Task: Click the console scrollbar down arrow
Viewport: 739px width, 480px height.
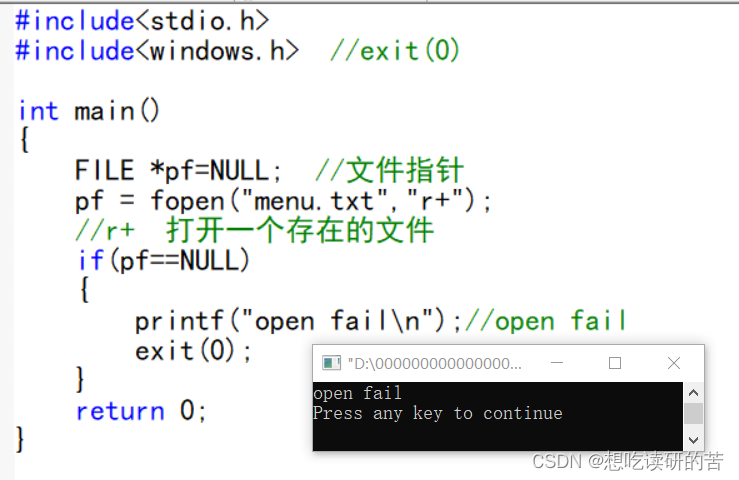Action: coord(693,440)
